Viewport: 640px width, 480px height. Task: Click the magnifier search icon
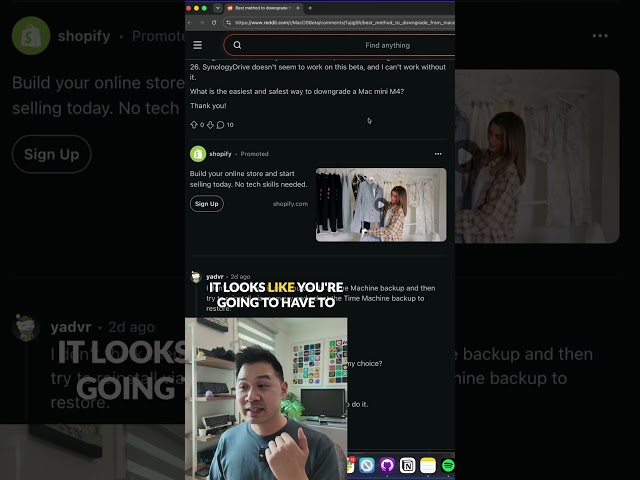237,45
